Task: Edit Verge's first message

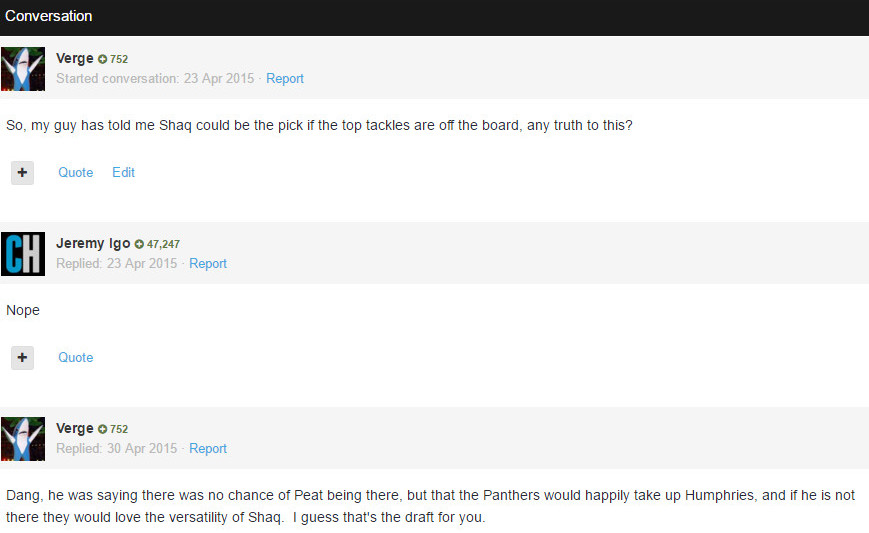Action: (x=123, y=172)
